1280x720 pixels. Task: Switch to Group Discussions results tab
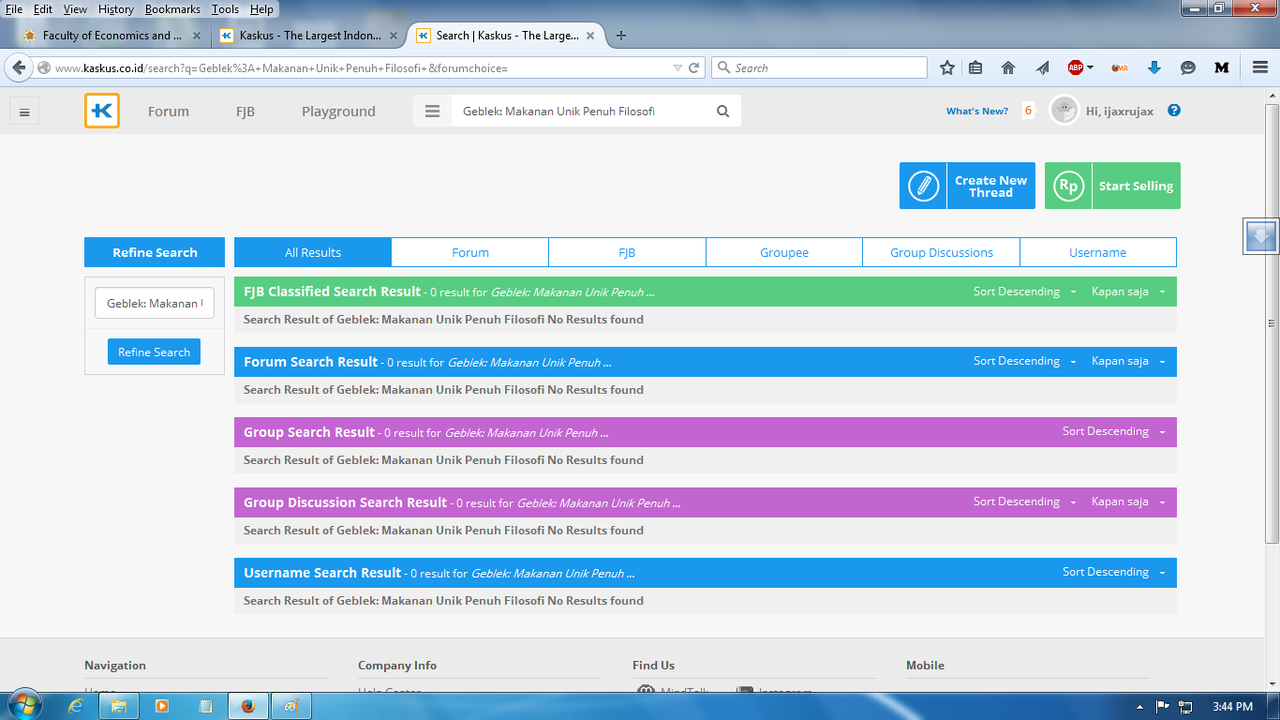tap(941, 252)
